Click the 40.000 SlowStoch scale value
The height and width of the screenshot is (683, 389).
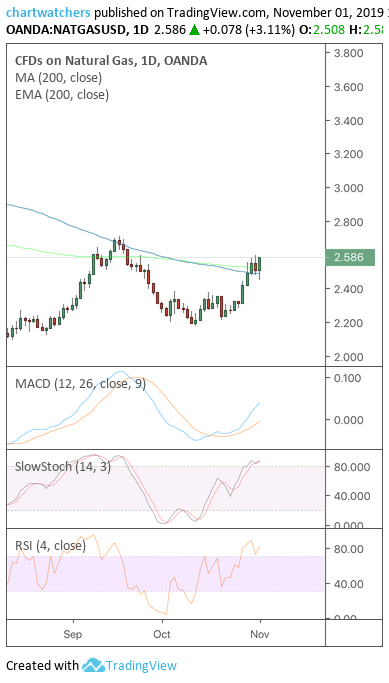click(352, 496)
